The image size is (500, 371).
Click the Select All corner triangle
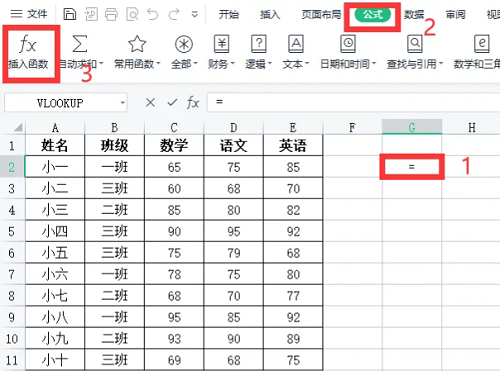[x=18, y=127]
